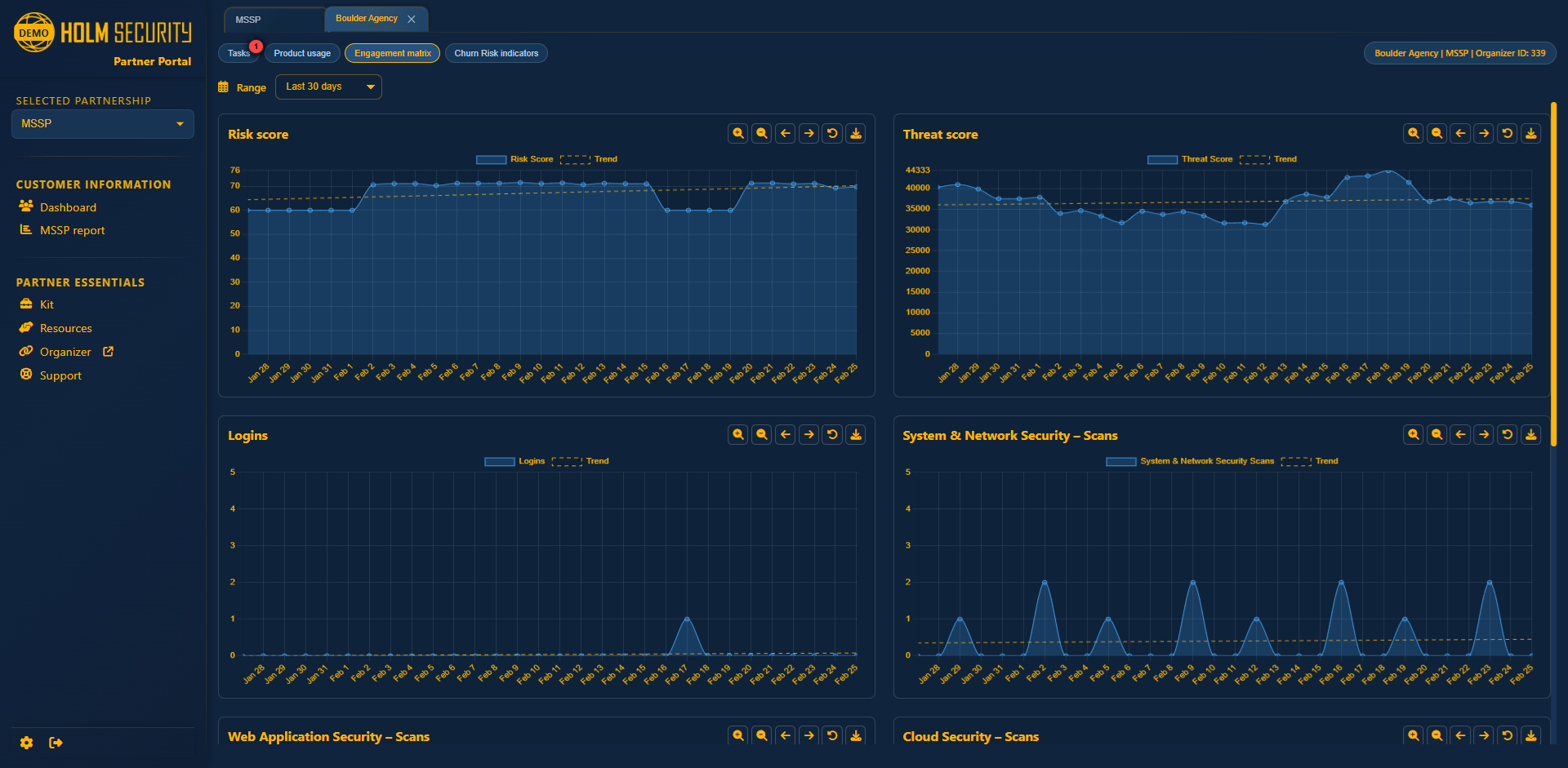Download the Cloud Security – Scans chart

click(1531, 735)
